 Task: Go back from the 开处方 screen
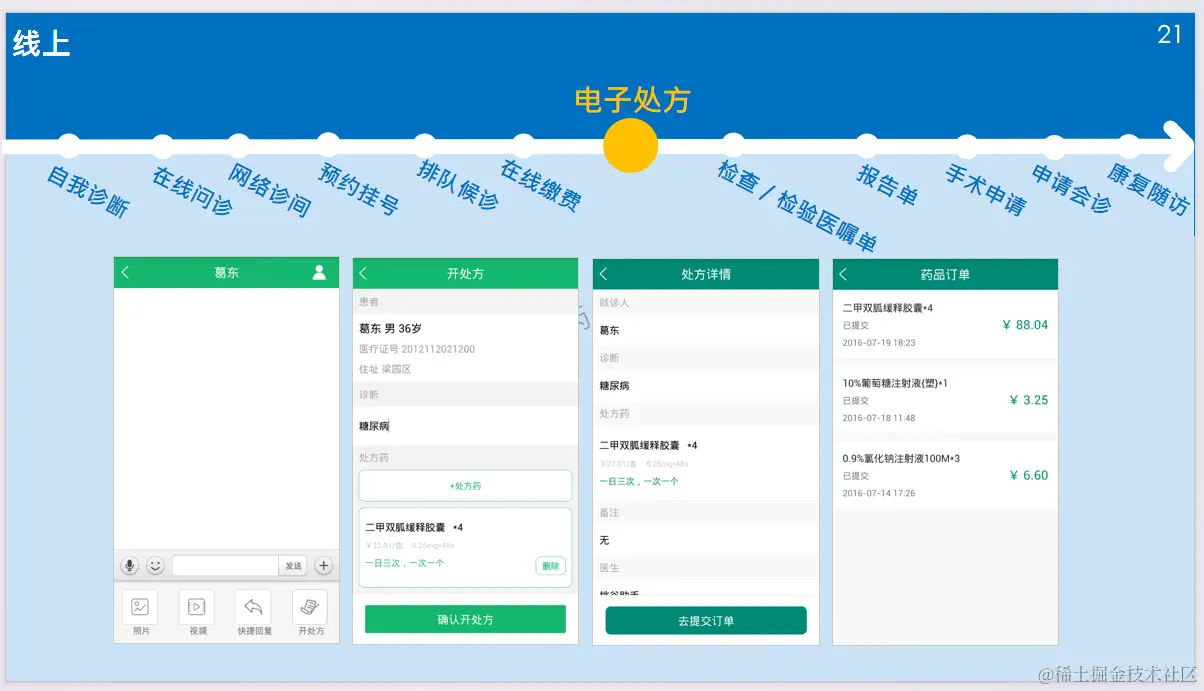pyautogui.click(x=364, y=273)
